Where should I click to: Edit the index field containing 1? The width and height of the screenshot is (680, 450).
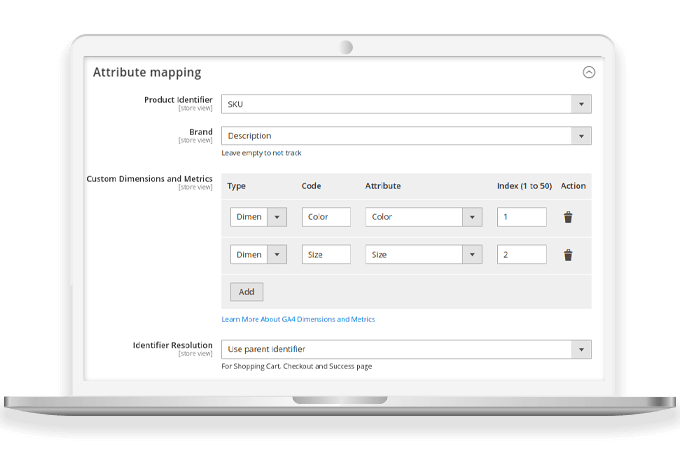click(x=521, y=217)
